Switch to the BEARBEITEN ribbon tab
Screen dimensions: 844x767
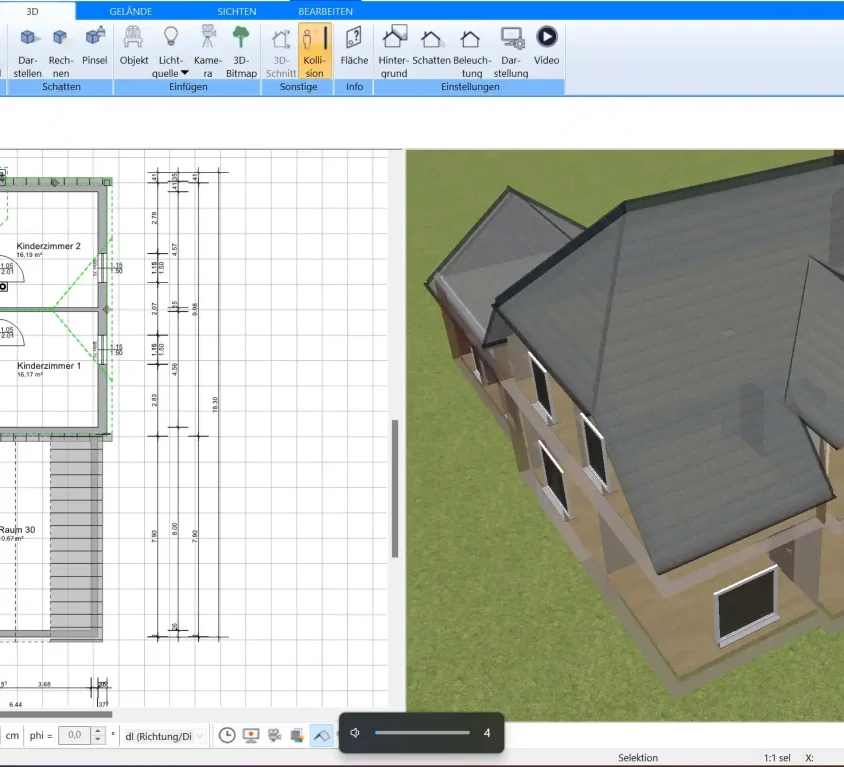(325, 11)
